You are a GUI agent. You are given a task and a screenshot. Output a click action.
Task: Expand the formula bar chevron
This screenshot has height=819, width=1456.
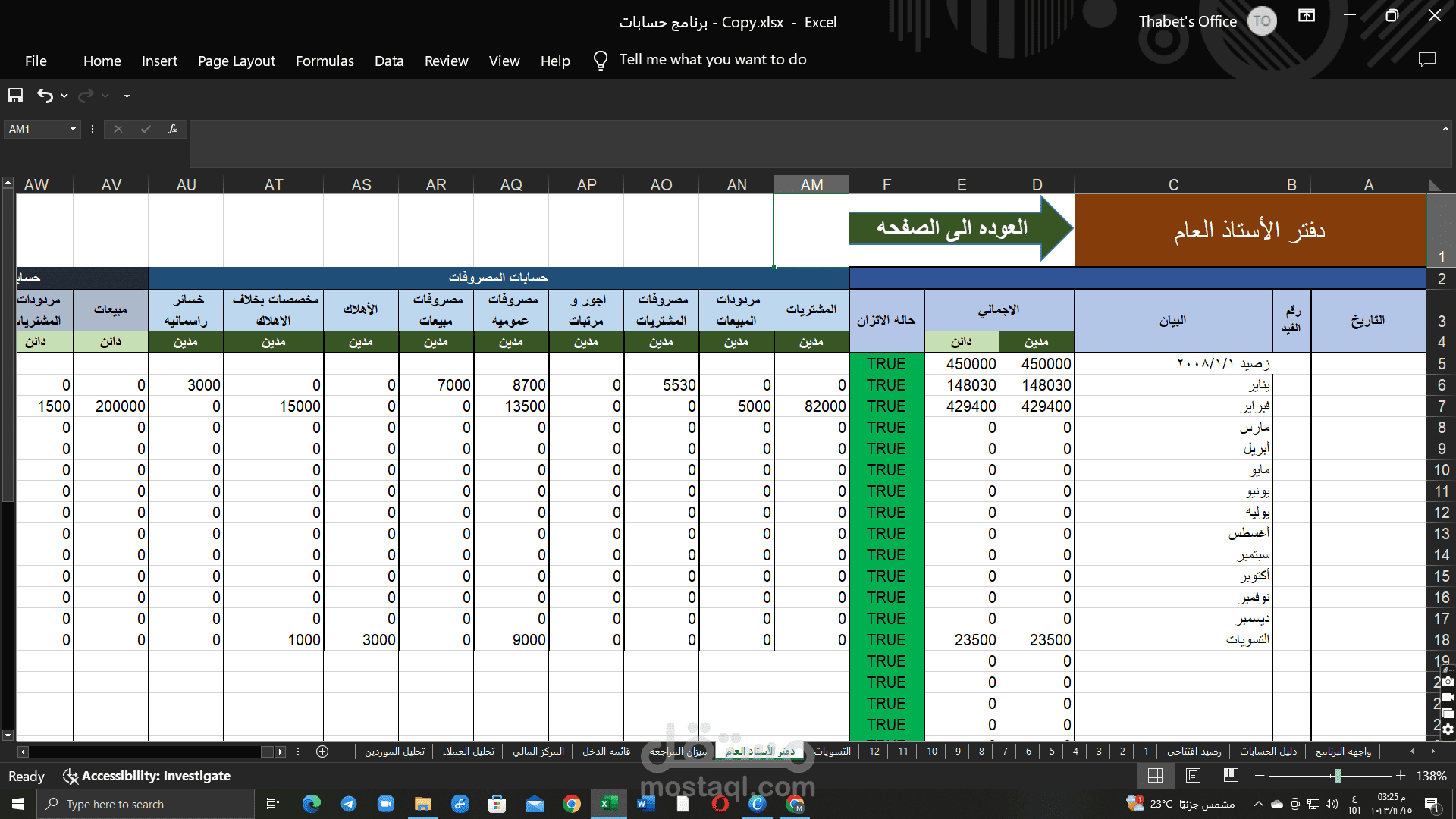[1445, 129]
